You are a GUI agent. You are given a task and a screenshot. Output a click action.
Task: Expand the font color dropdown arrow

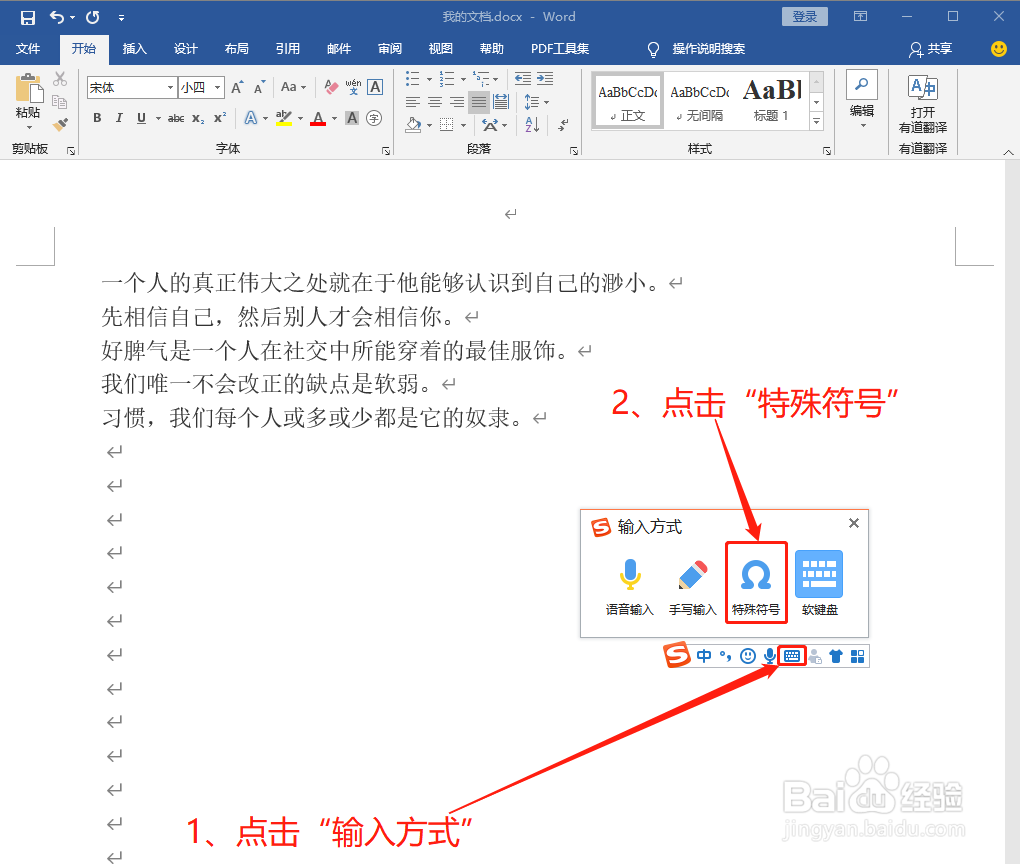point(334,120)
